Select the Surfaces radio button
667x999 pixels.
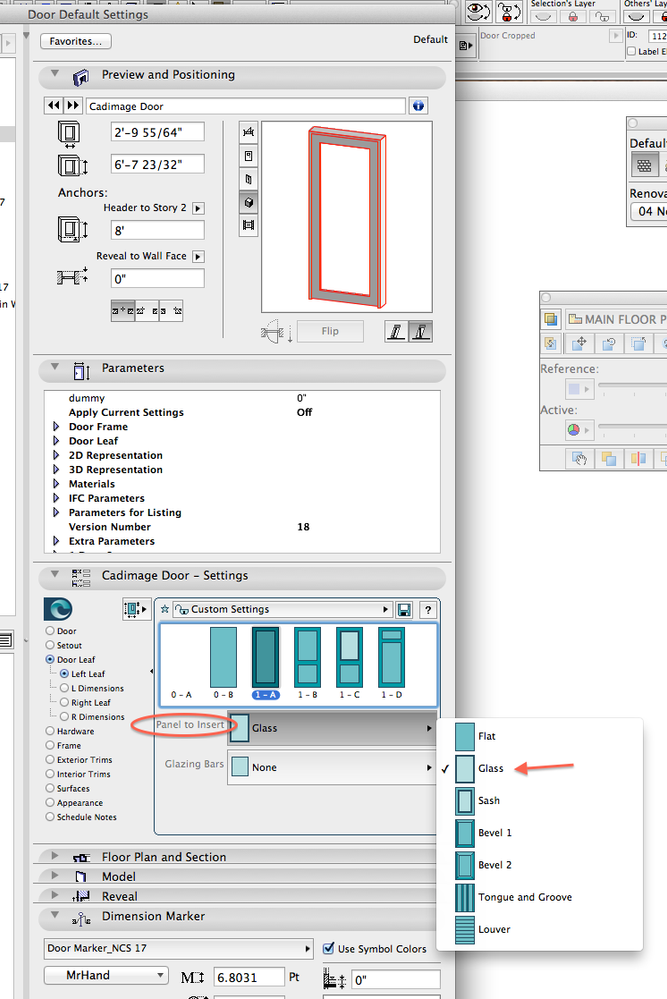coord(50,788)
